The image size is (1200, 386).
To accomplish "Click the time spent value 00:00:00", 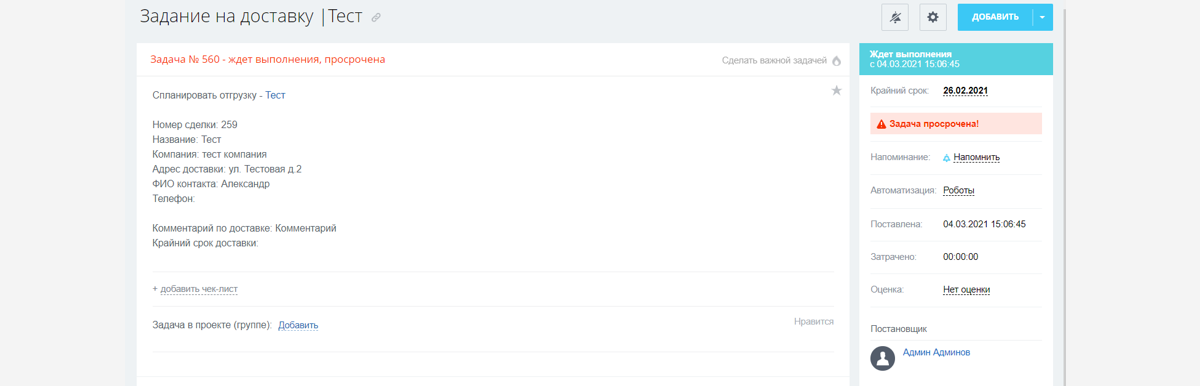I will 960,257.
